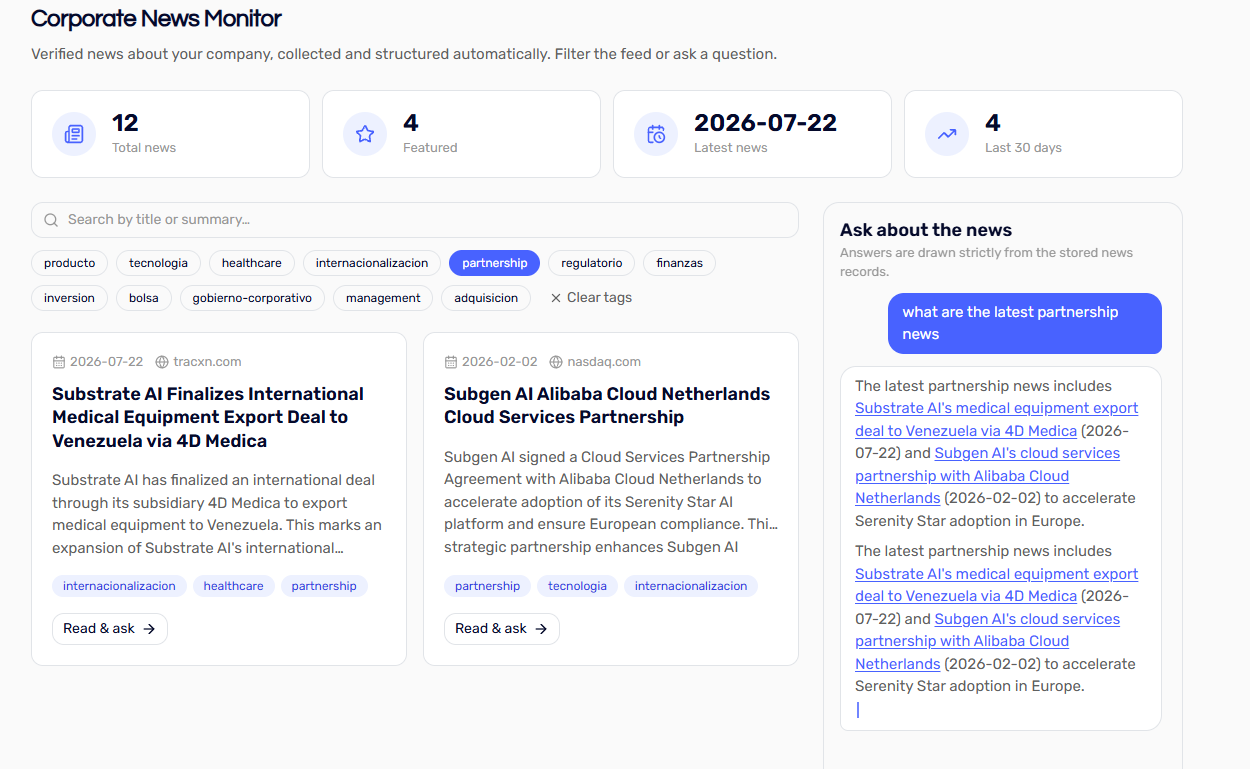Click calendar icon beside 2026-07-22 on Substrate card
Image resolution: width=1250 pixels, height=769 pixels.
[x=59, y=362]
